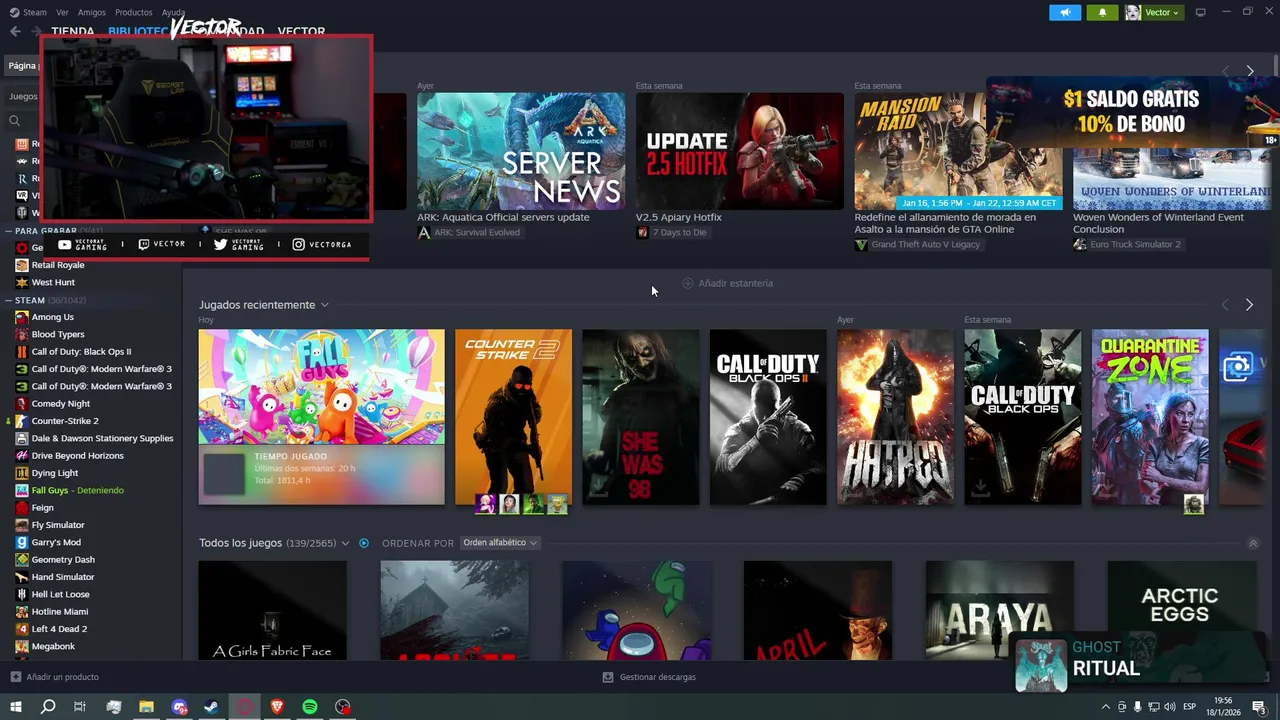Screen dimensions: 1280x720
Task: Go back with Steam's back arrow
Action: point(15,31)
